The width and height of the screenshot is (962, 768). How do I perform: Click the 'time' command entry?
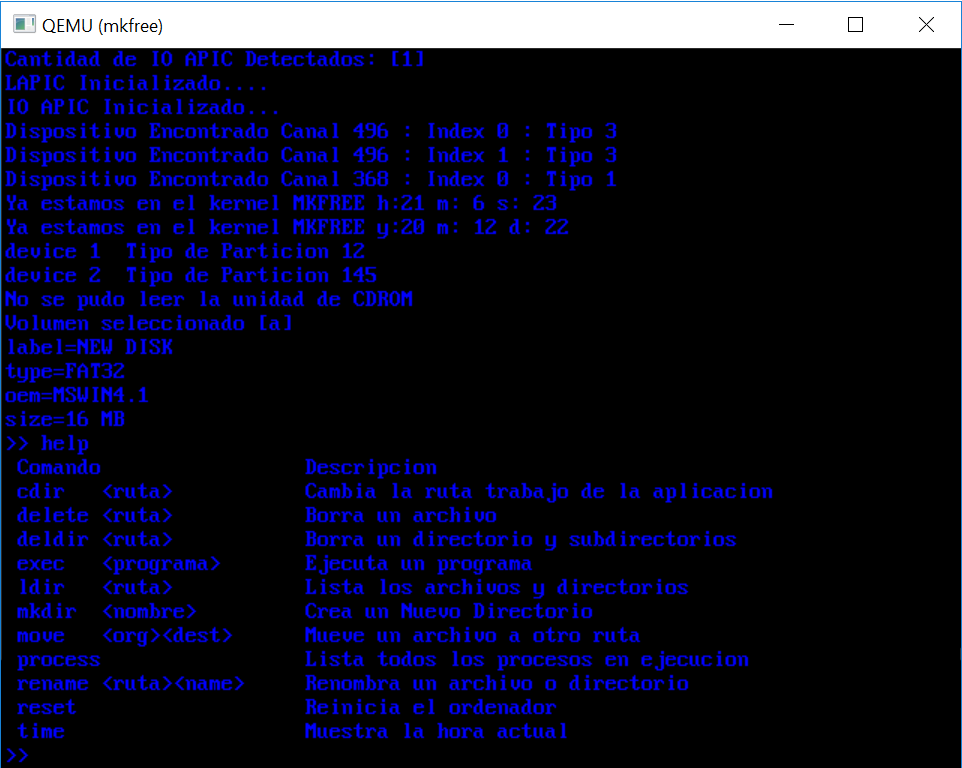(40, 731)
